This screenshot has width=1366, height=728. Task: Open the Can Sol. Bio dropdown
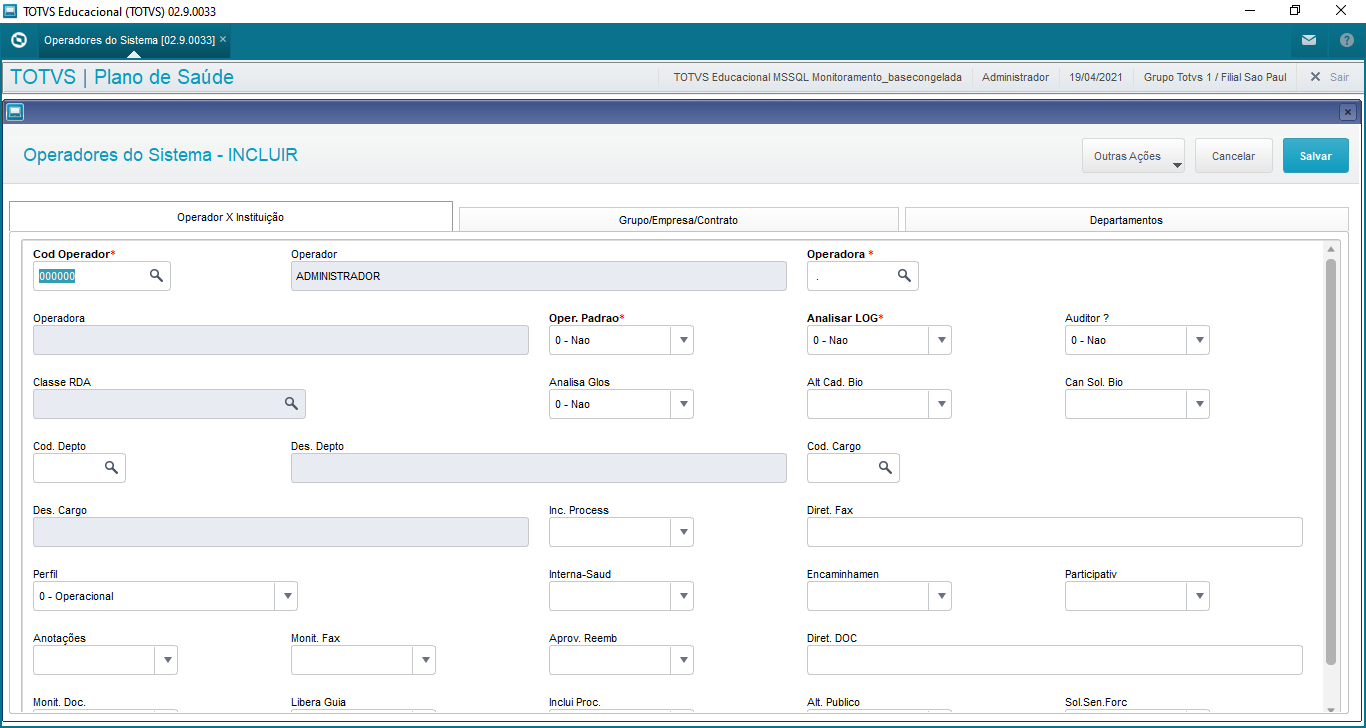pos(1200,404)
